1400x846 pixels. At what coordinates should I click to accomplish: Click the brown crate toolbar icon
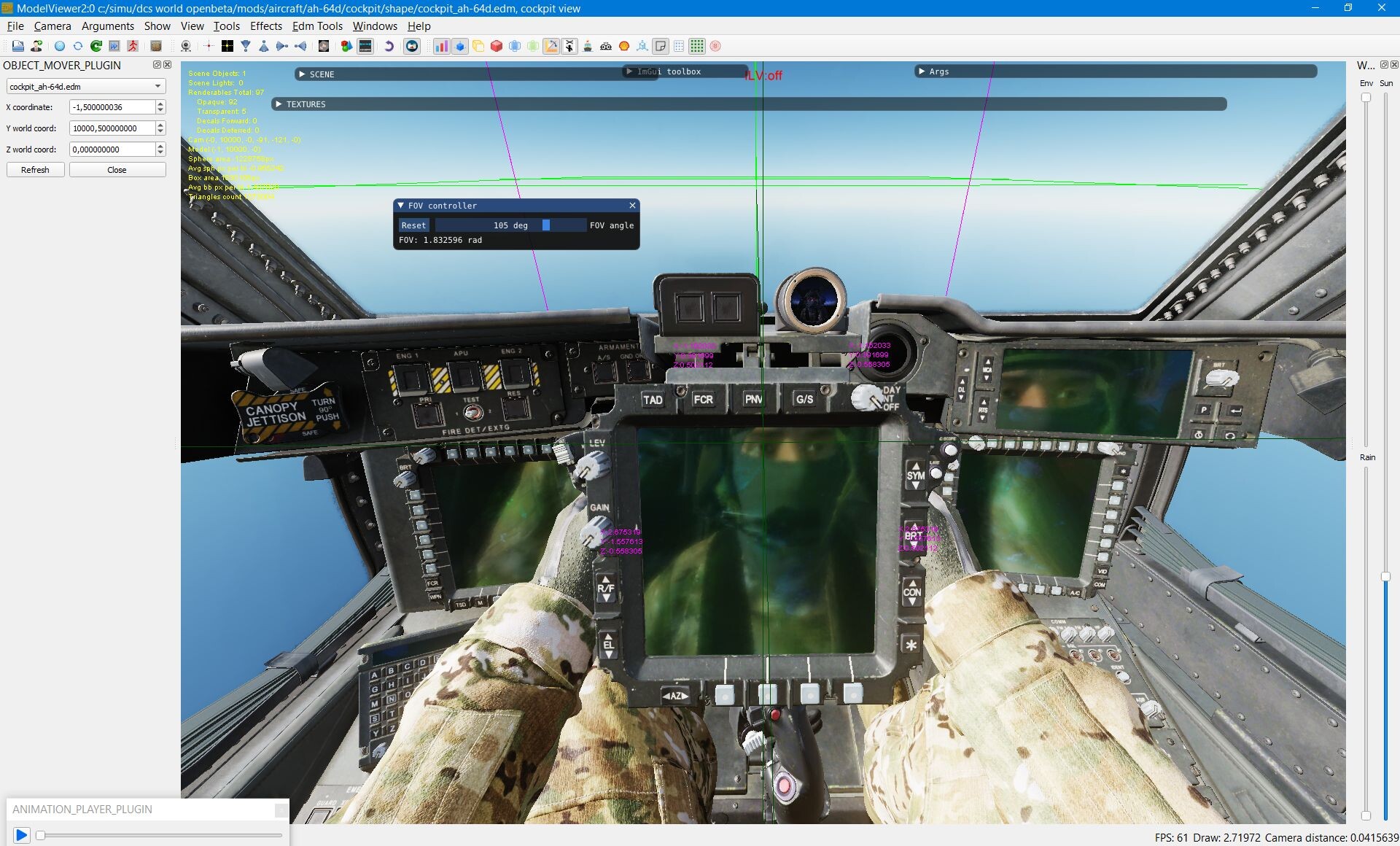click(x=156, y=46)
